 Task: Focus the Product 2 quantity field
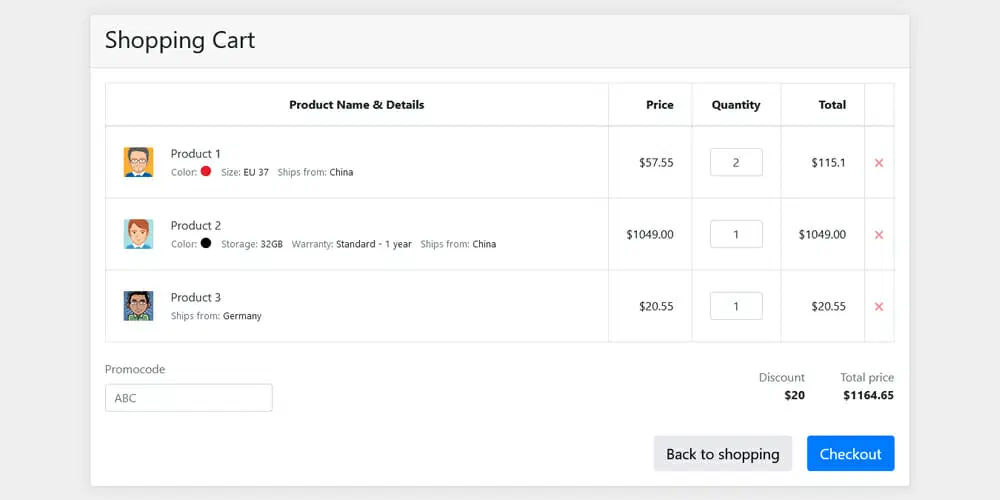(x=736, y=234)
